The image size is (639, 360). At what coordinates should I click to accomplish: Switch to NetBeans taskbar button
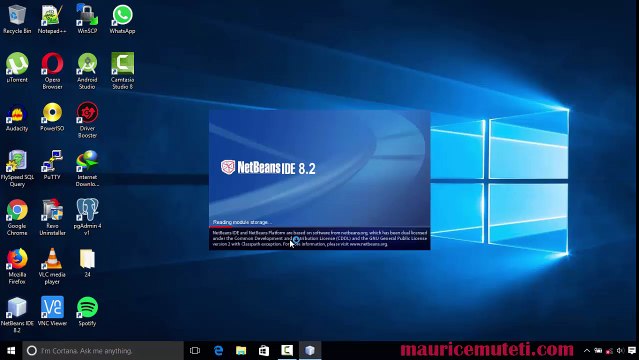(310, 351)
